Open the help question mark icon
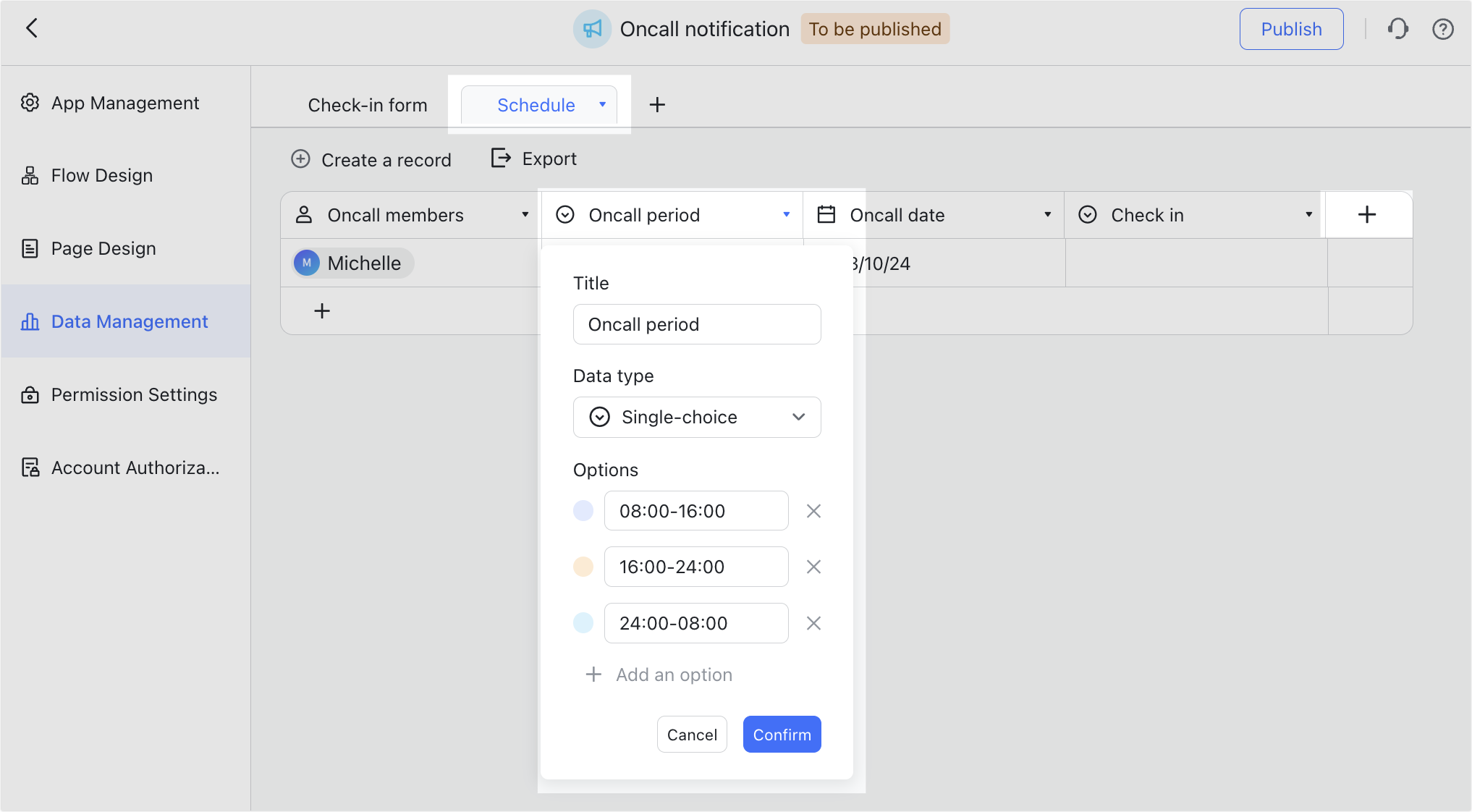Image resolution: width=1472 pixels, height=812 pixels. (x=1443, y=29)
